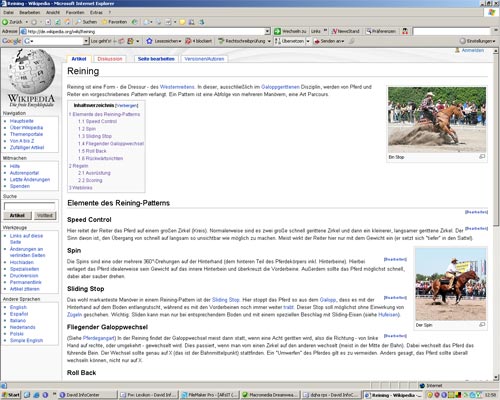Click the Senden an button

[x=329, y=41]
